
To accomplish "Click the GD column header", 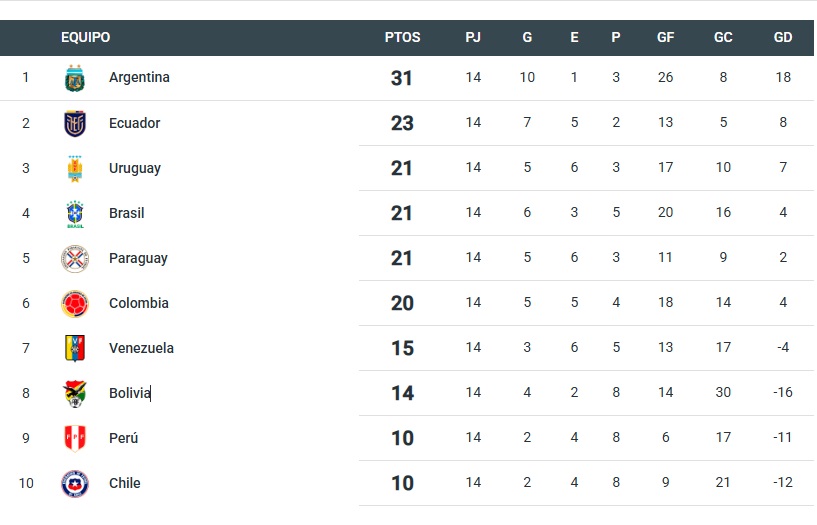I will 783,38.
